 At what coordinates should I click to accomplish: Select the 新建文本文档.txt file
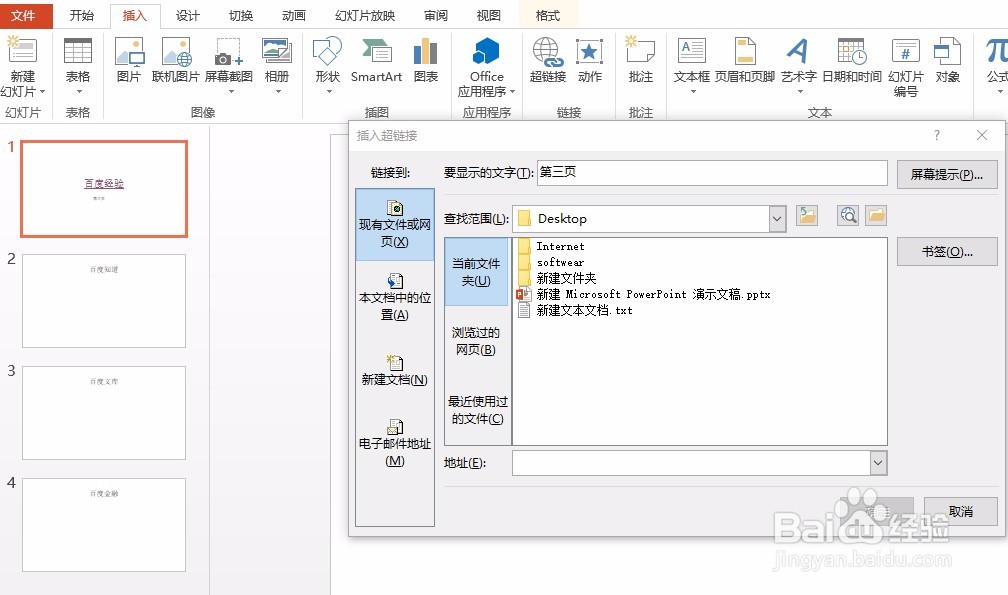coord(575,310)
